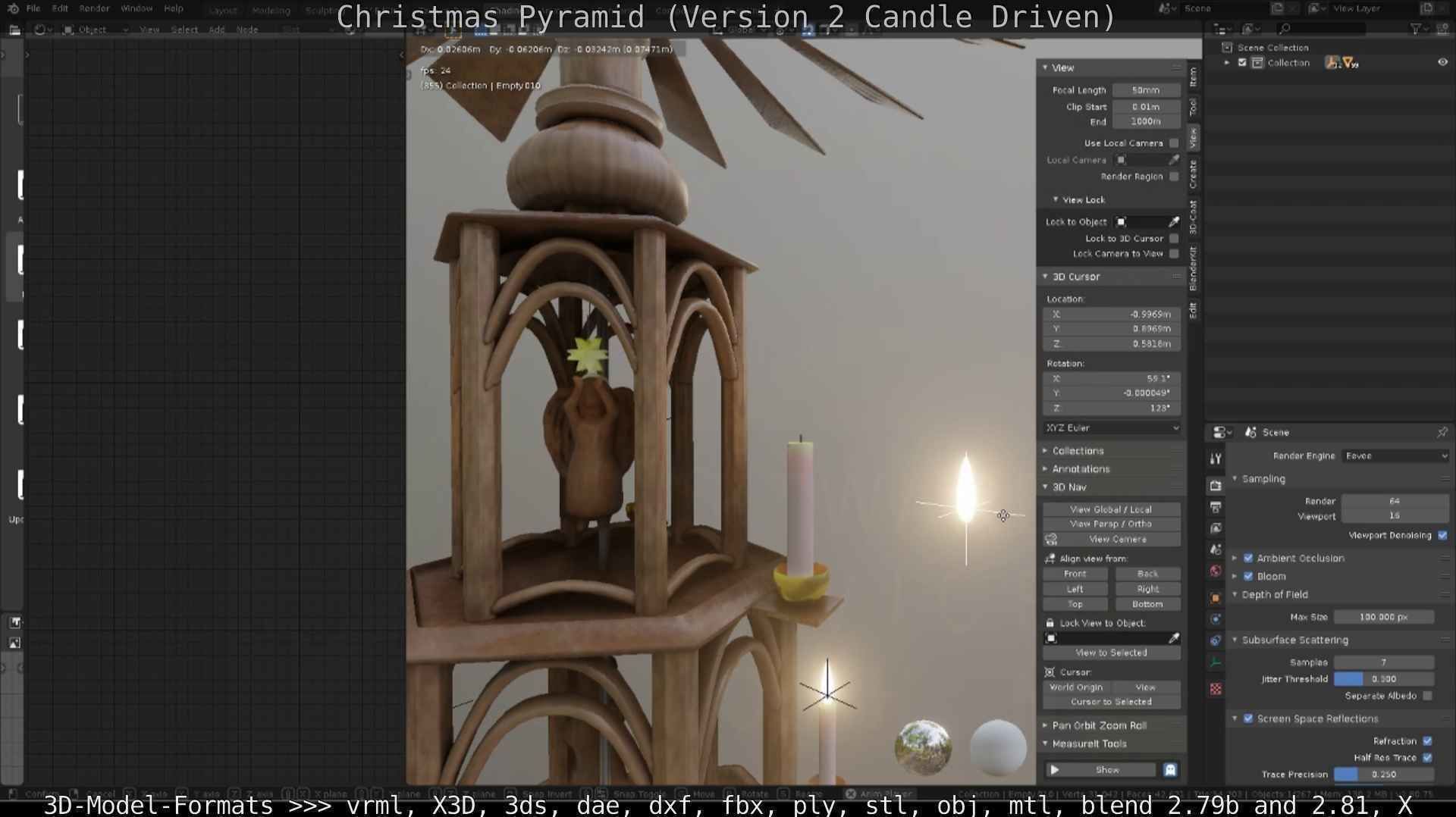1456x817 pixels.
Task: Collapse the Sampling section
Action: (x=1263, y=479)
